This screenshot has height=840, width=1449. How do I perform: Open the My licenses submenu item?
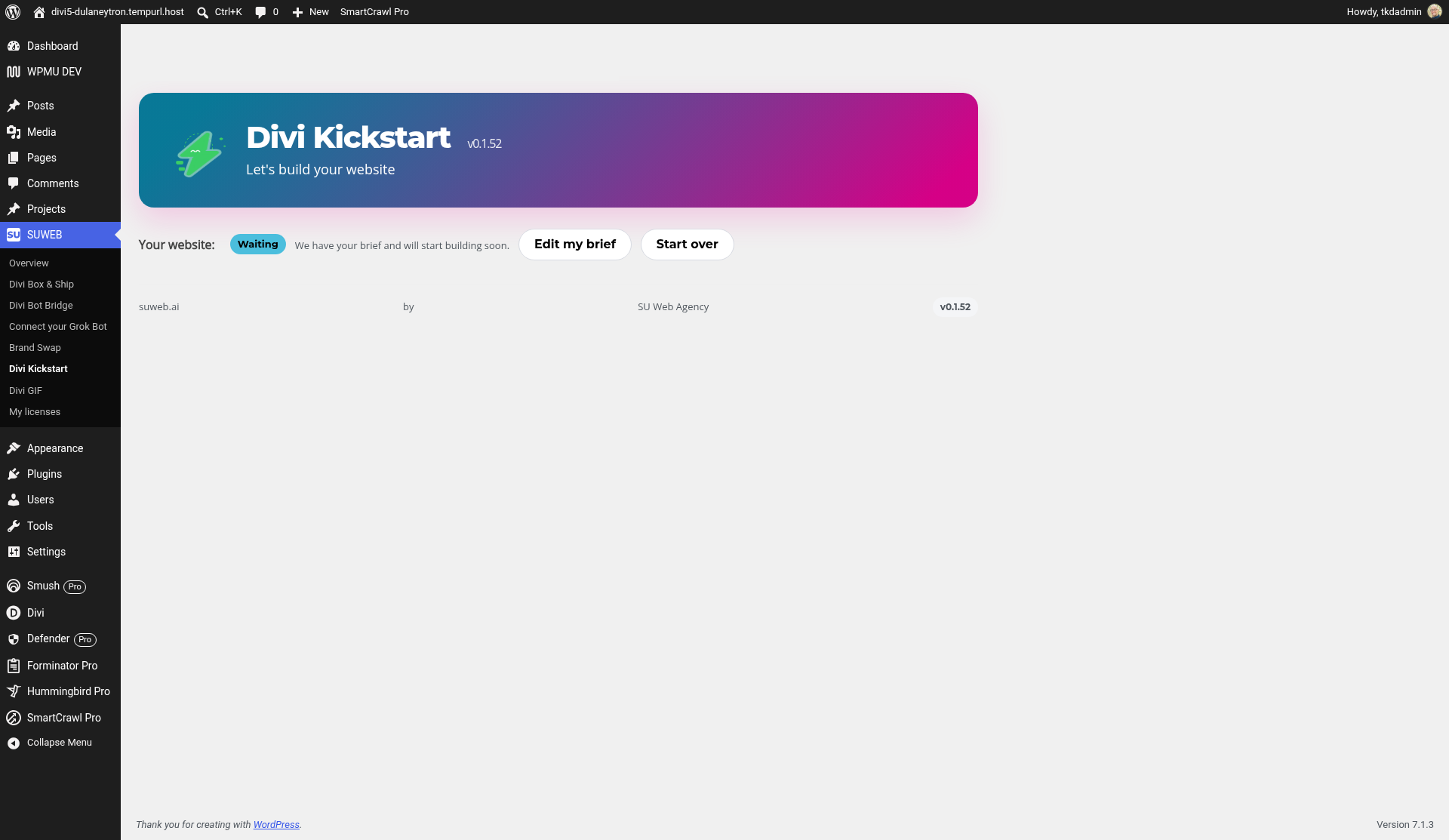pos(35,412)
